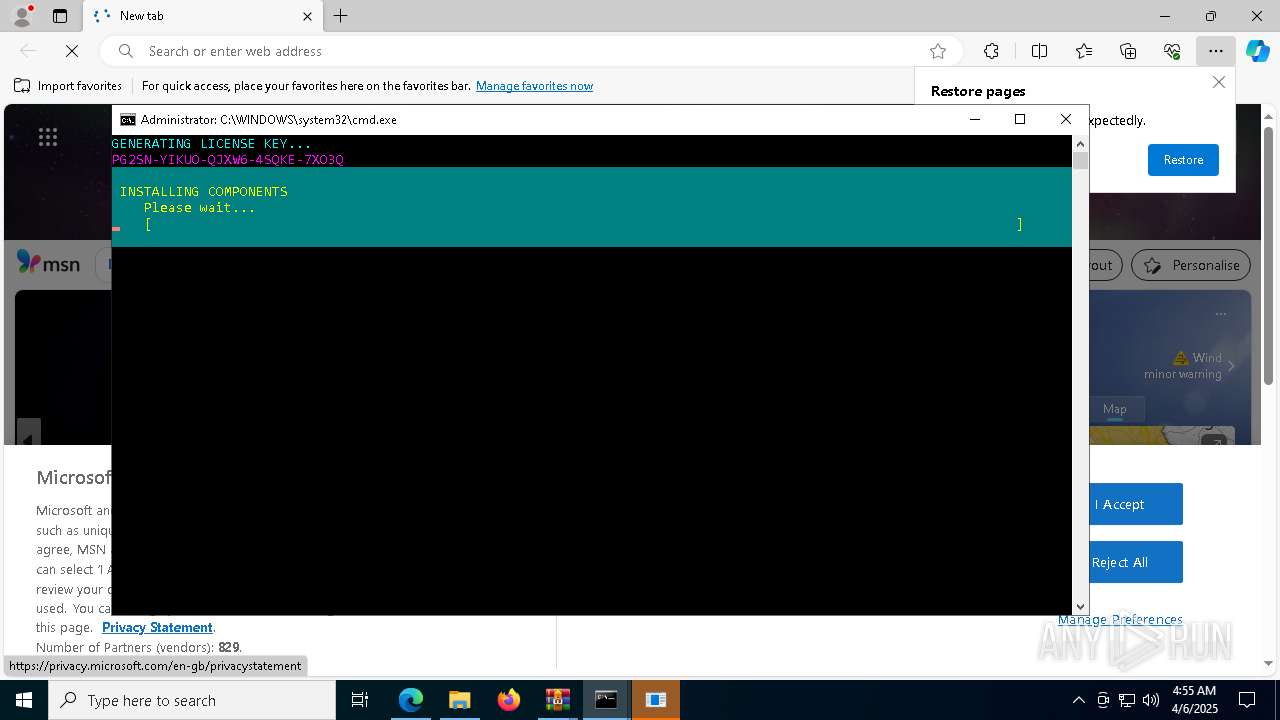Viewport: 1280px width, 720px height.
Task: Open File Explorer from taskbar
Action: (459, 700)
